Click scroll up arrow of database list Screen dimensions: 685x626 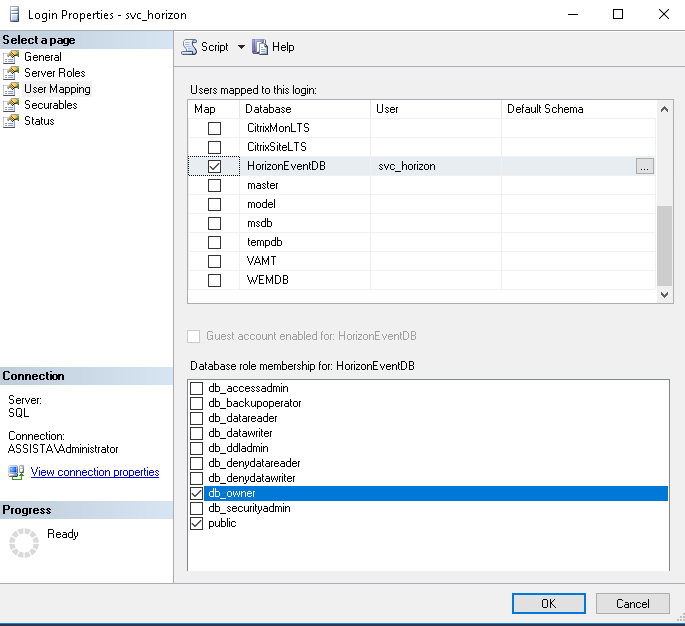point(664,109)
